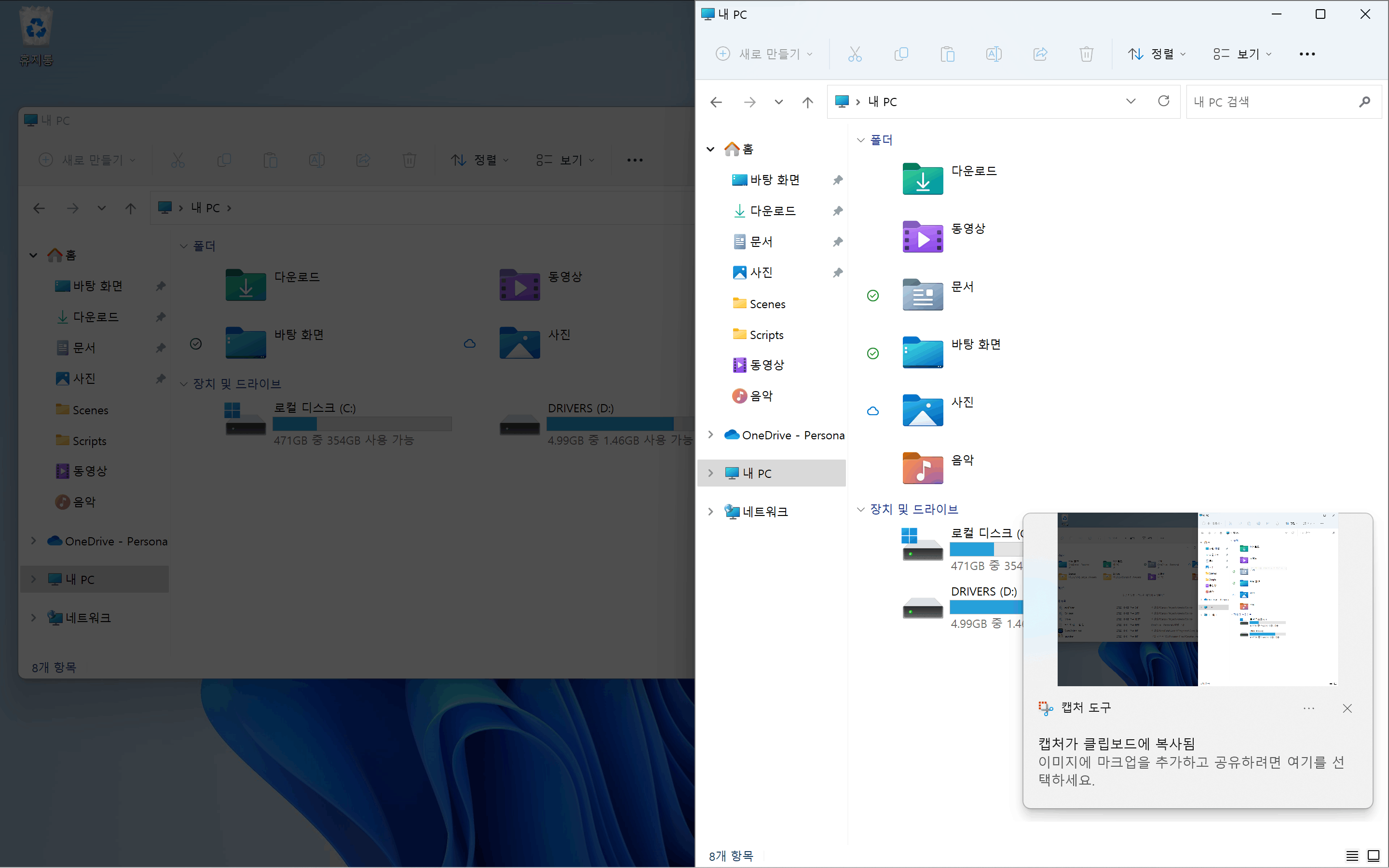
Task: Select 네트워크 in navigation pane
Action: [764, 512]
